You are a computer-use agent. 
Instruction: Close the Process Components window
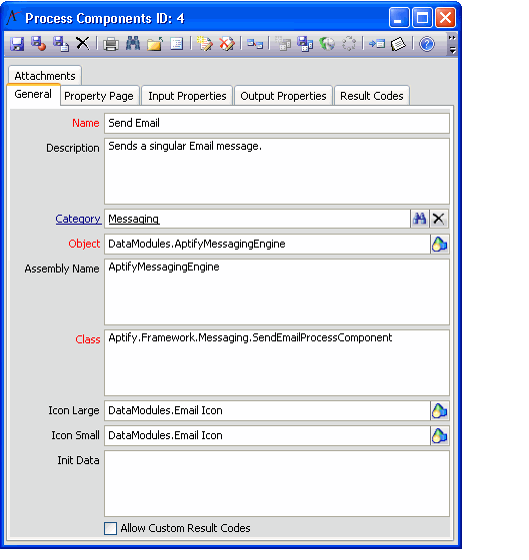click(x=445, y=18)
